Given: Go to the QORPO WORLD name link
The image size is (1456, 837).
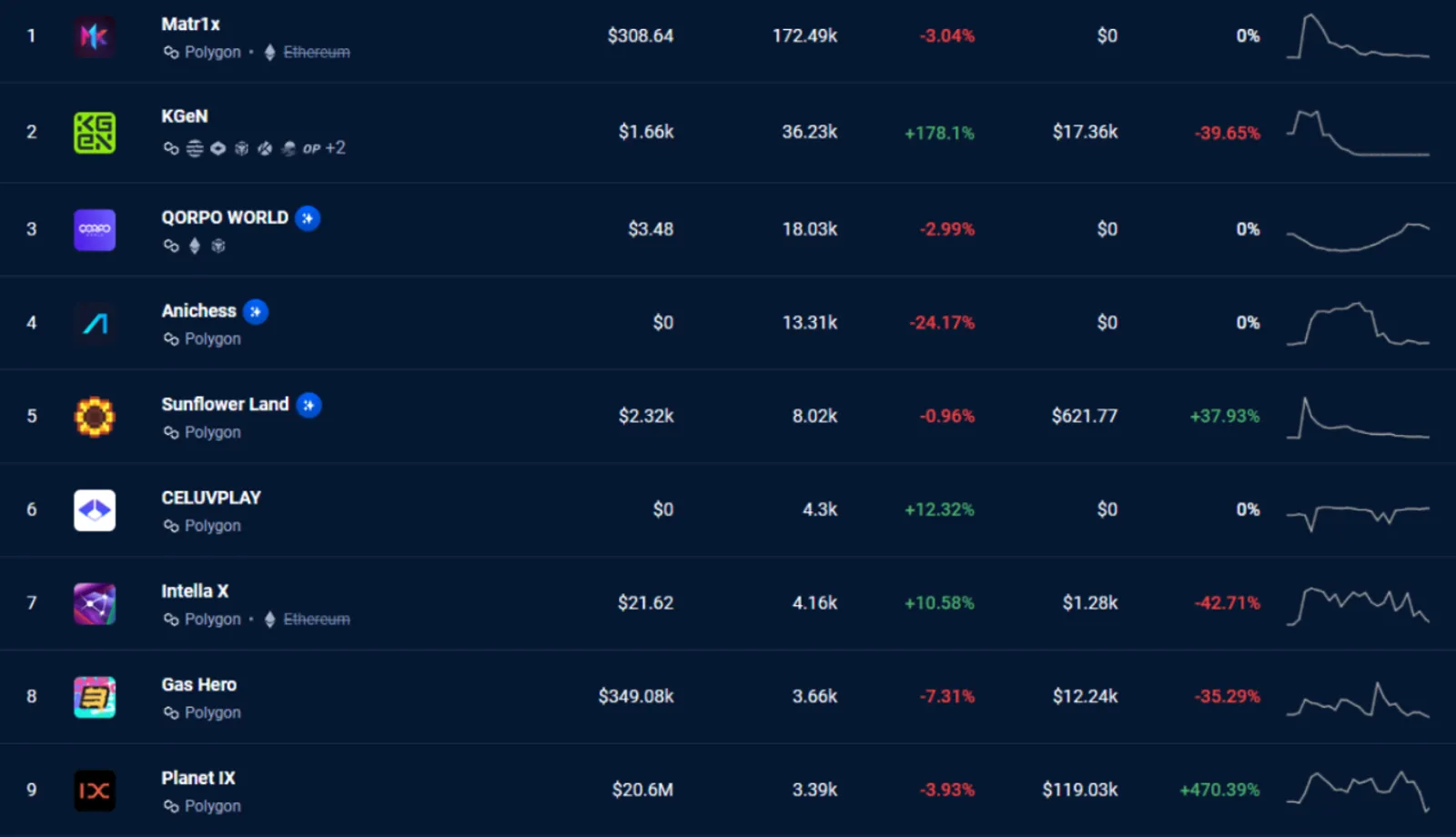Looking at the screenshot, I should point(225,217).
